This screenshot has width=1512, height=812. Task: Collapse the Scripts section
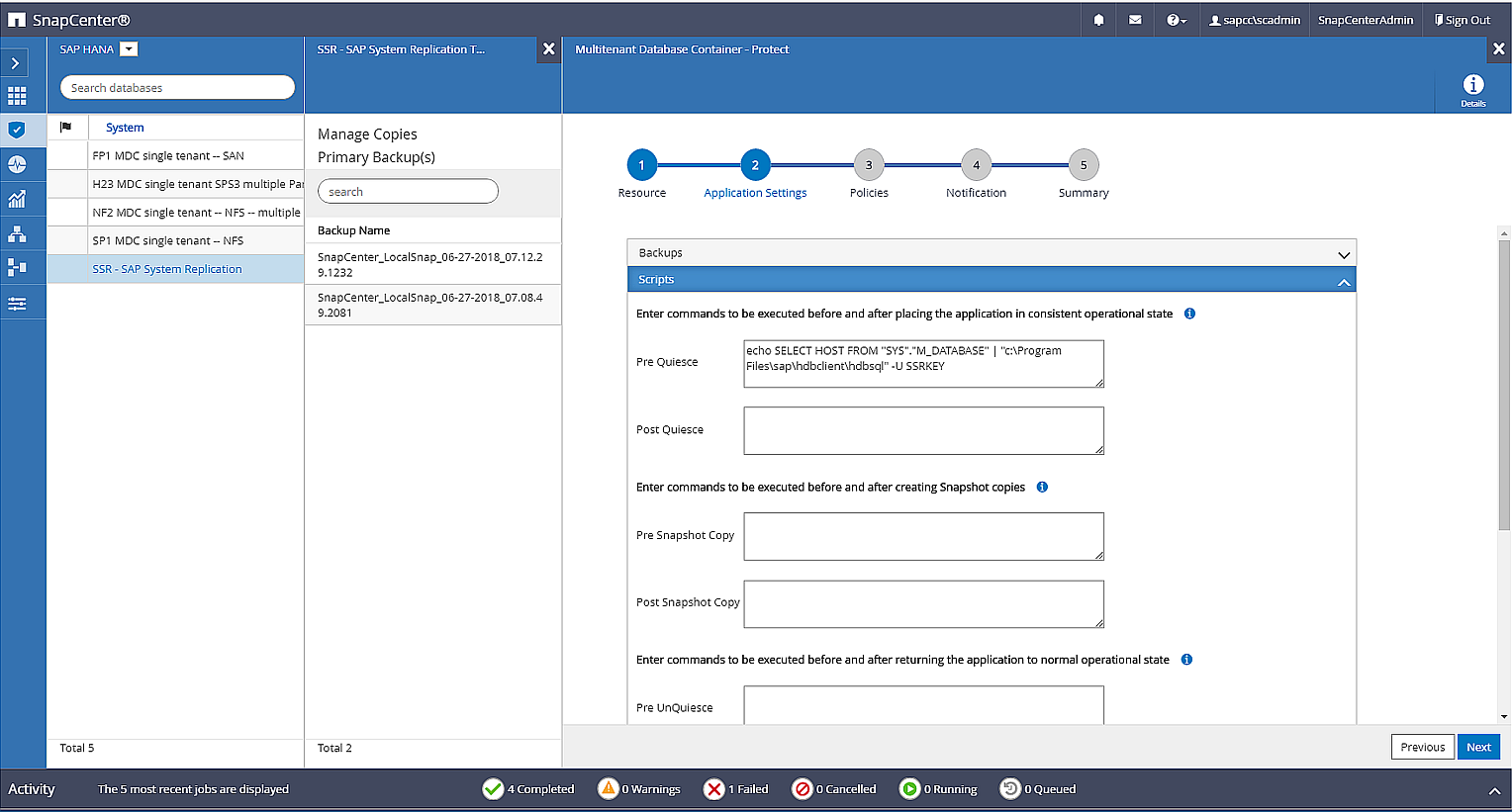tap(1343, 281)
